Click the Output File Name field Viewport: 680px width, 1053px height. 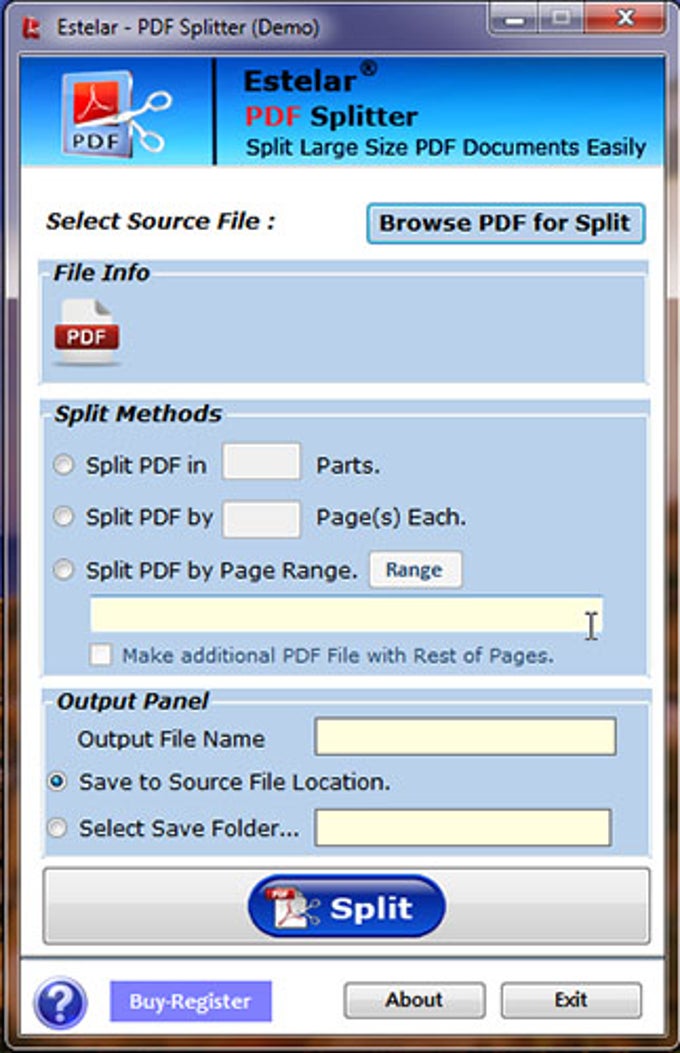(x=465, y=737)
